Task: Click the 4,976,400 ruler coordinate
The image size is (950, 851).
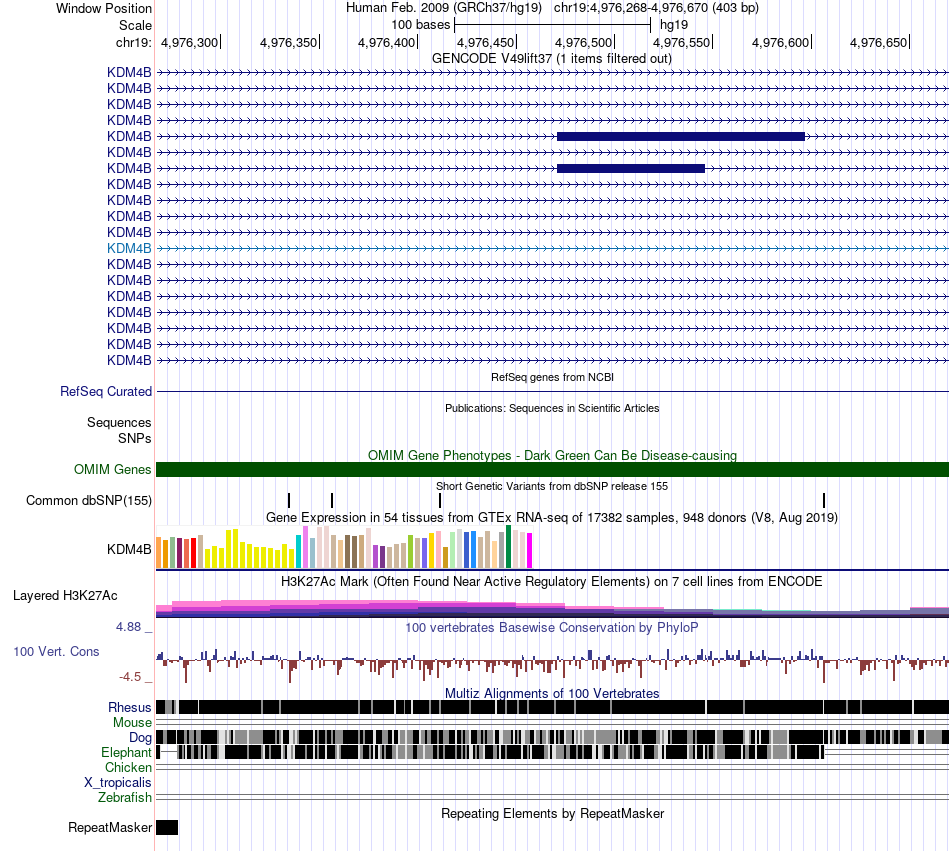Action: (387, 42)
